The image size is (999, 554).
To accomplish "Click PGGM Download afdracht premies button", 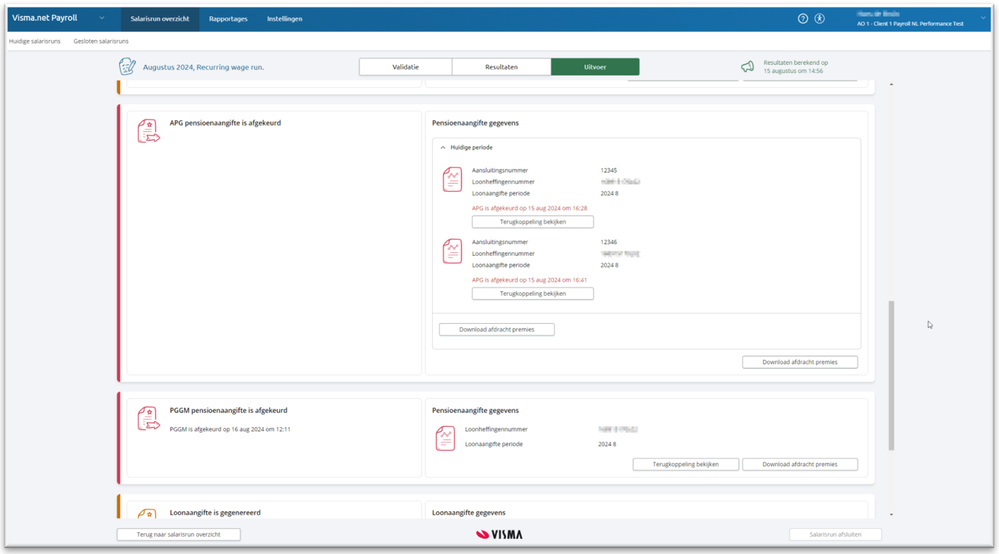I will (x=800, y=464).
